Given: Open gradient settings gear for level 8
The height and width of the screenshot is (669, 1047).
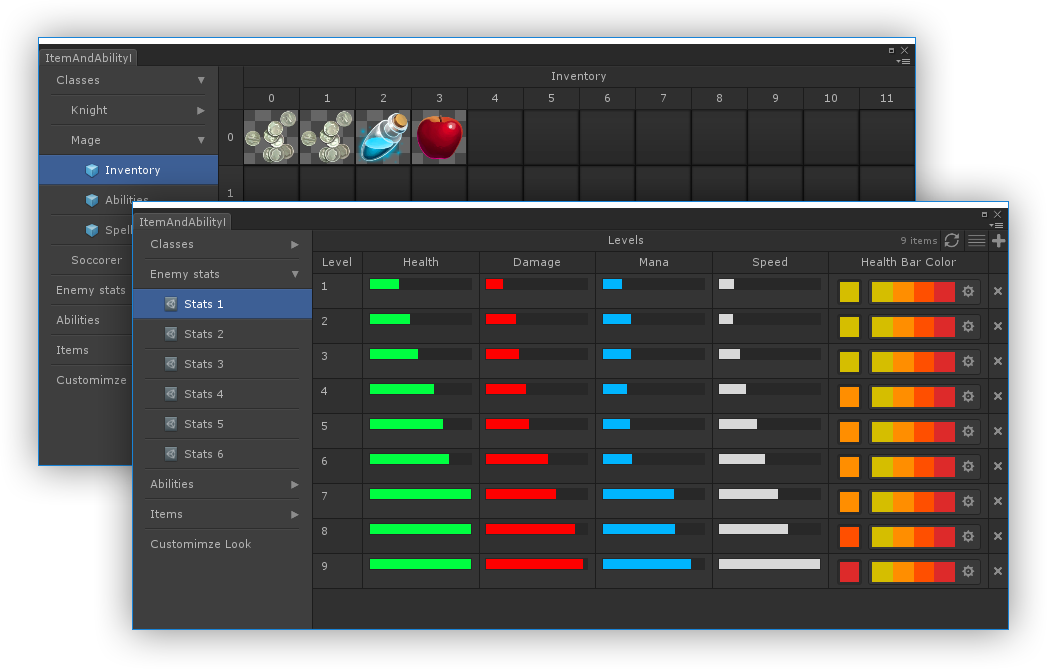Looking at the screenshot, I should pos(968,536).
